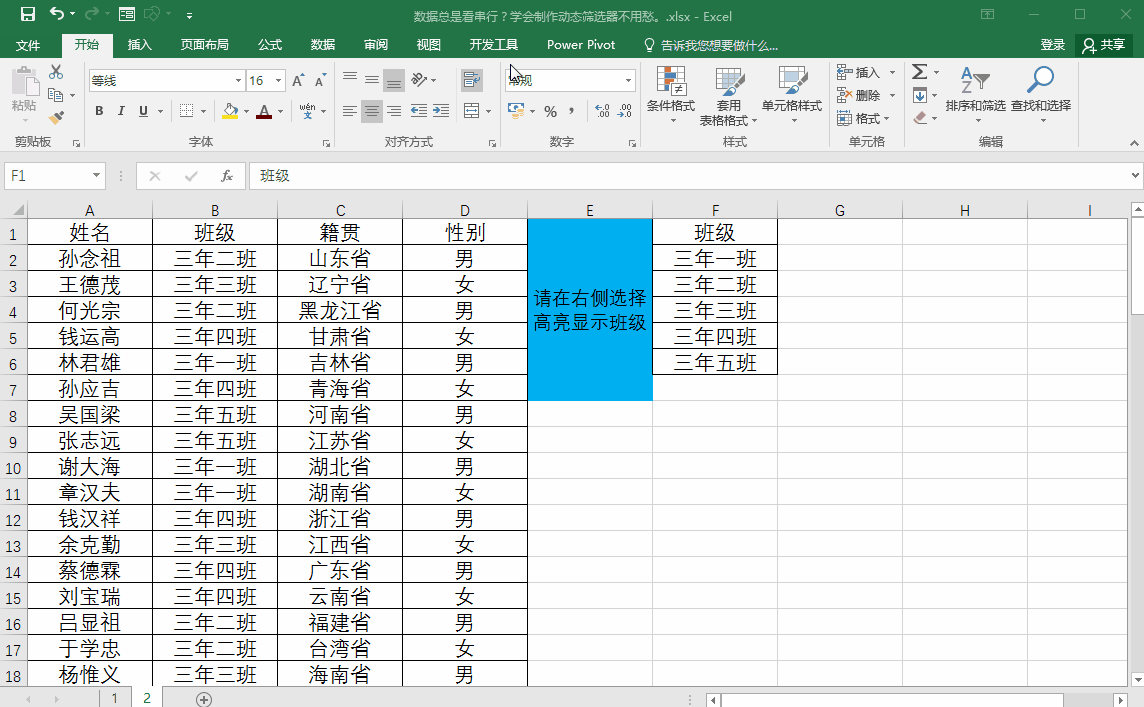Open the font size 16 dropdown

(x=279, y=80)
